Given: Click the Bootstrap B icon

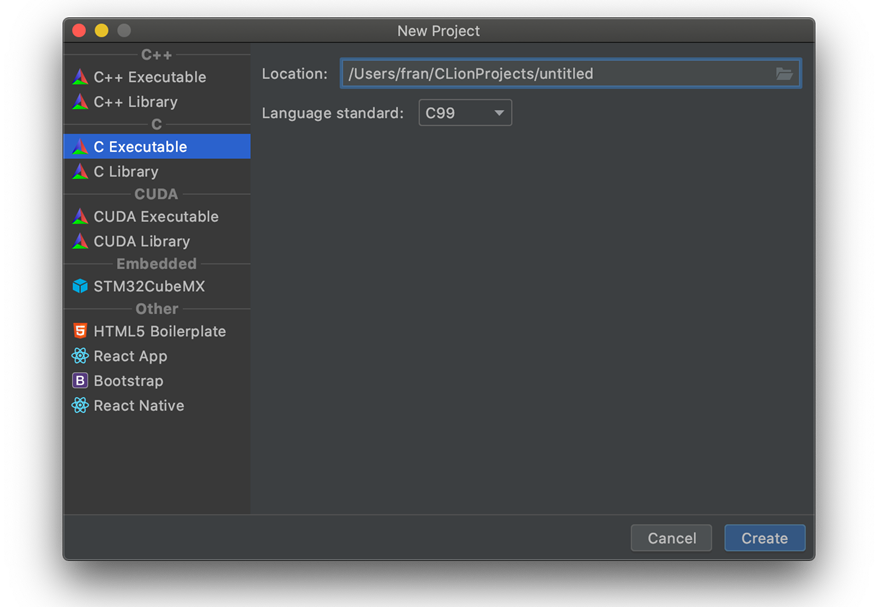Looking at the screenshot, I should [80, 381].
